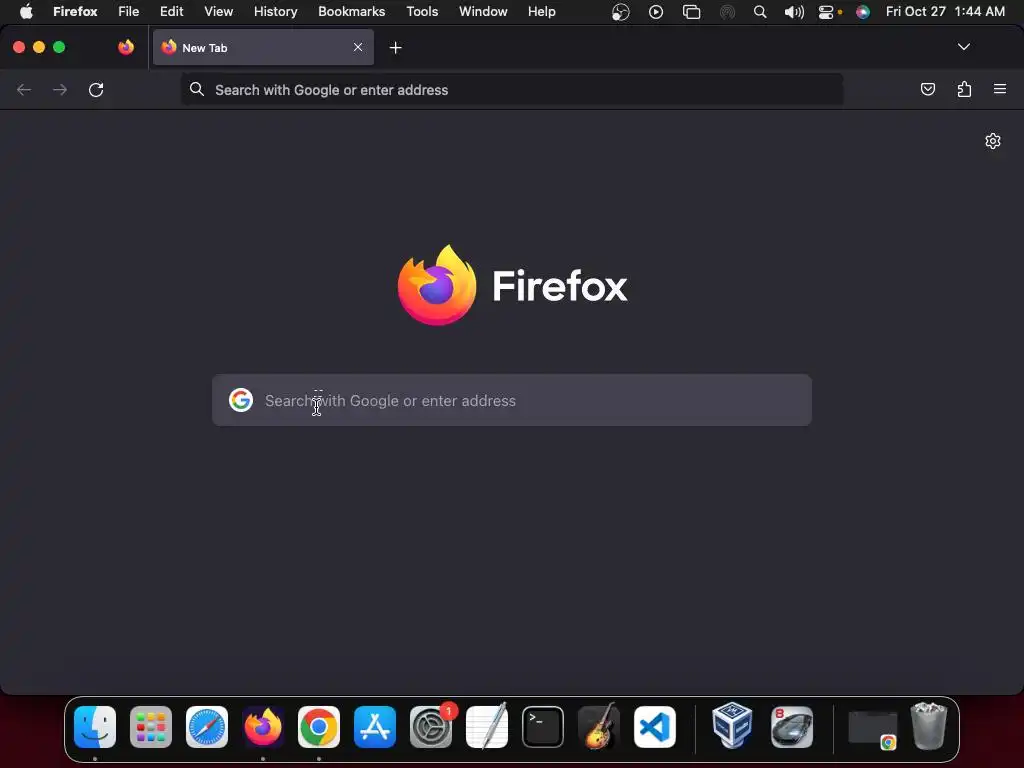Open the Firefox hamburger application menu
Screen dimensions: 1024x768
(x=1000, y=89)
